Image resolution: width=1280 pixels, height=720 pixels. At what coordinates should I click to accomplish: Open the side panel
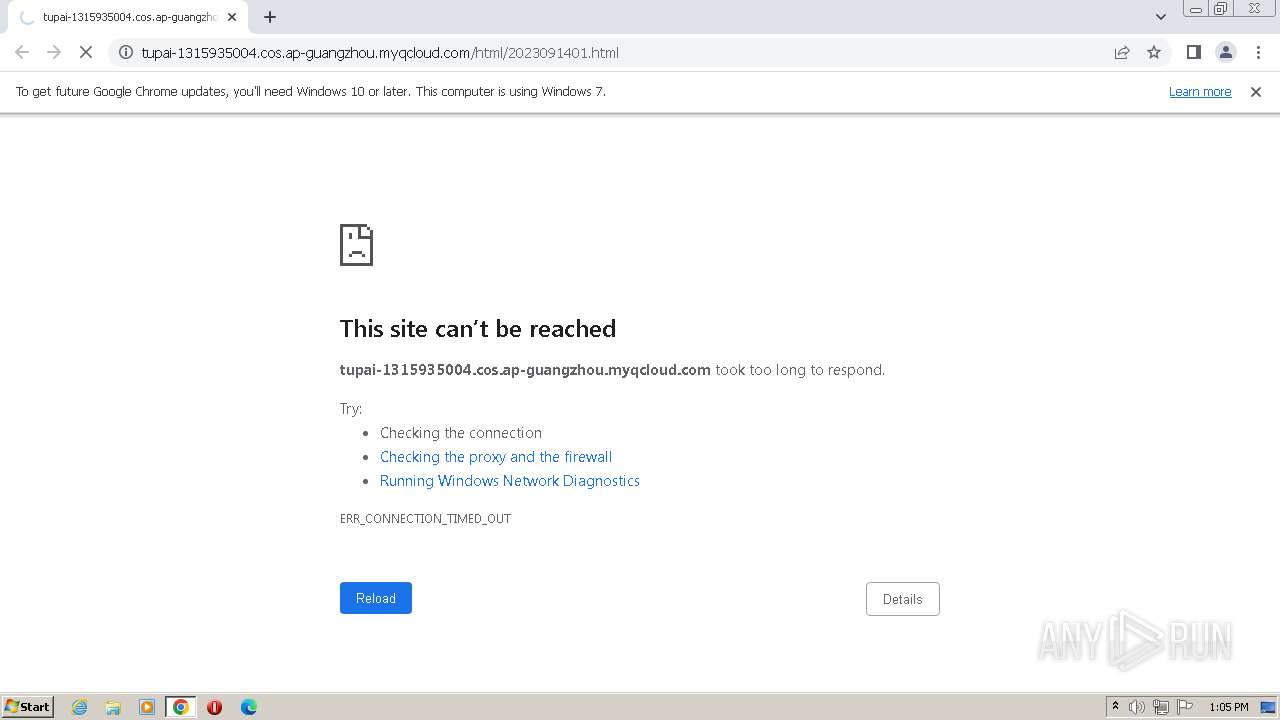click(1193, 52)
